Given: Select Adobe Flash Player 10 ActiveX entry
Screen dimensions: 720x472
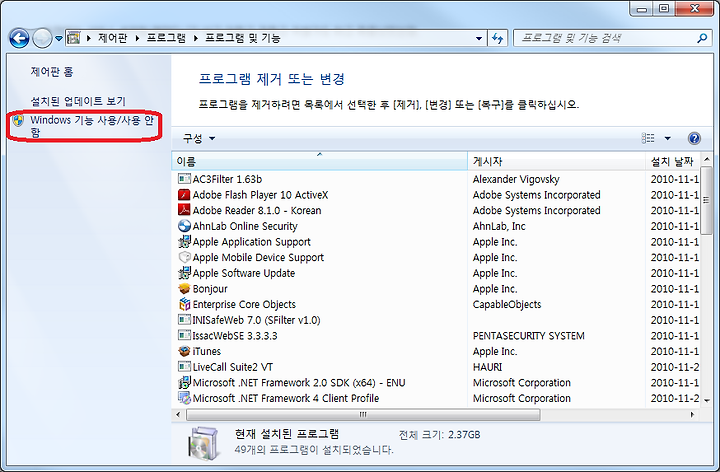Looking at the screenshot, I should click(260, 195).
